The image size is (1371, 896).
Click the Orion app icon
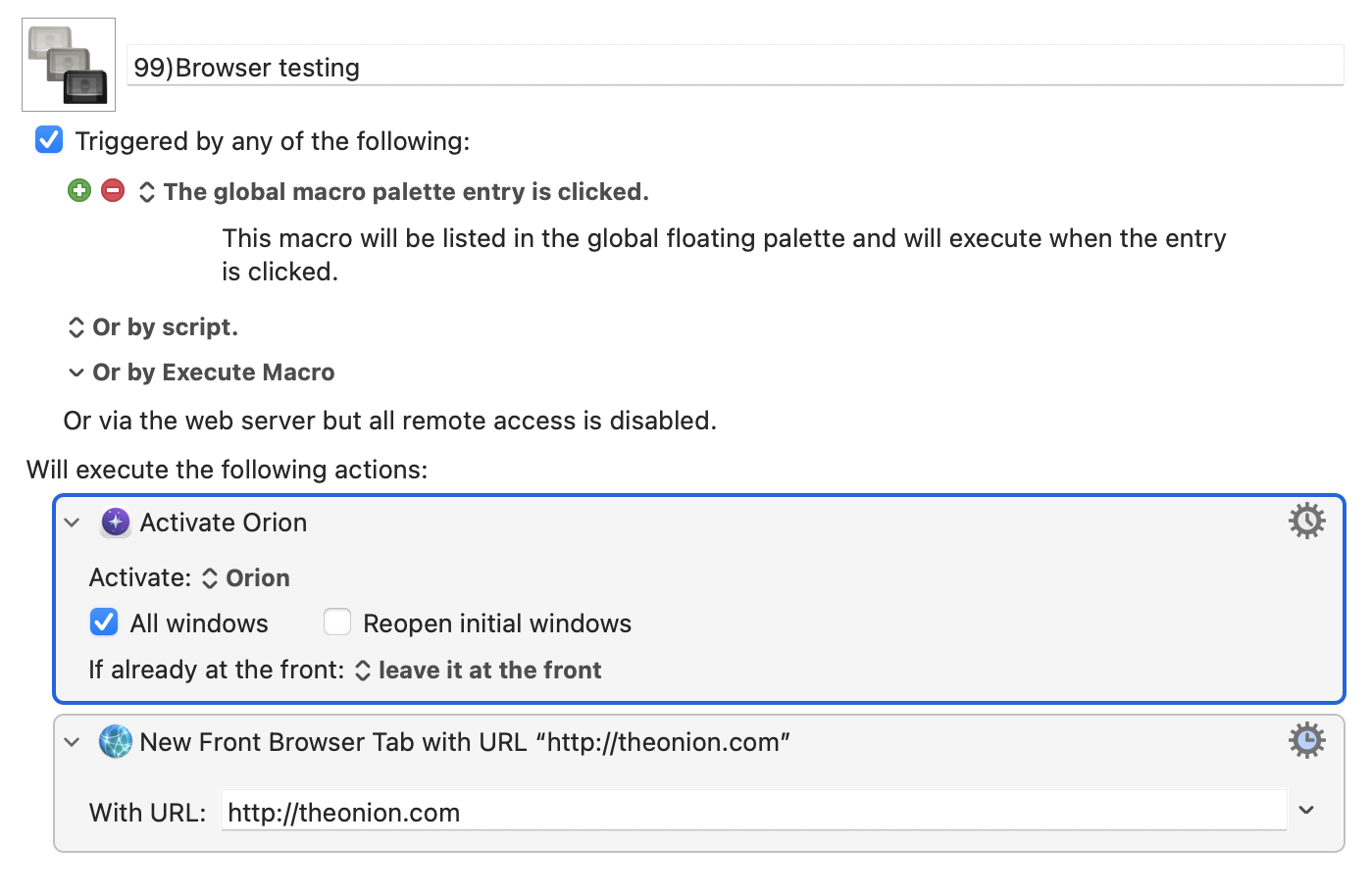pos(116,523)
